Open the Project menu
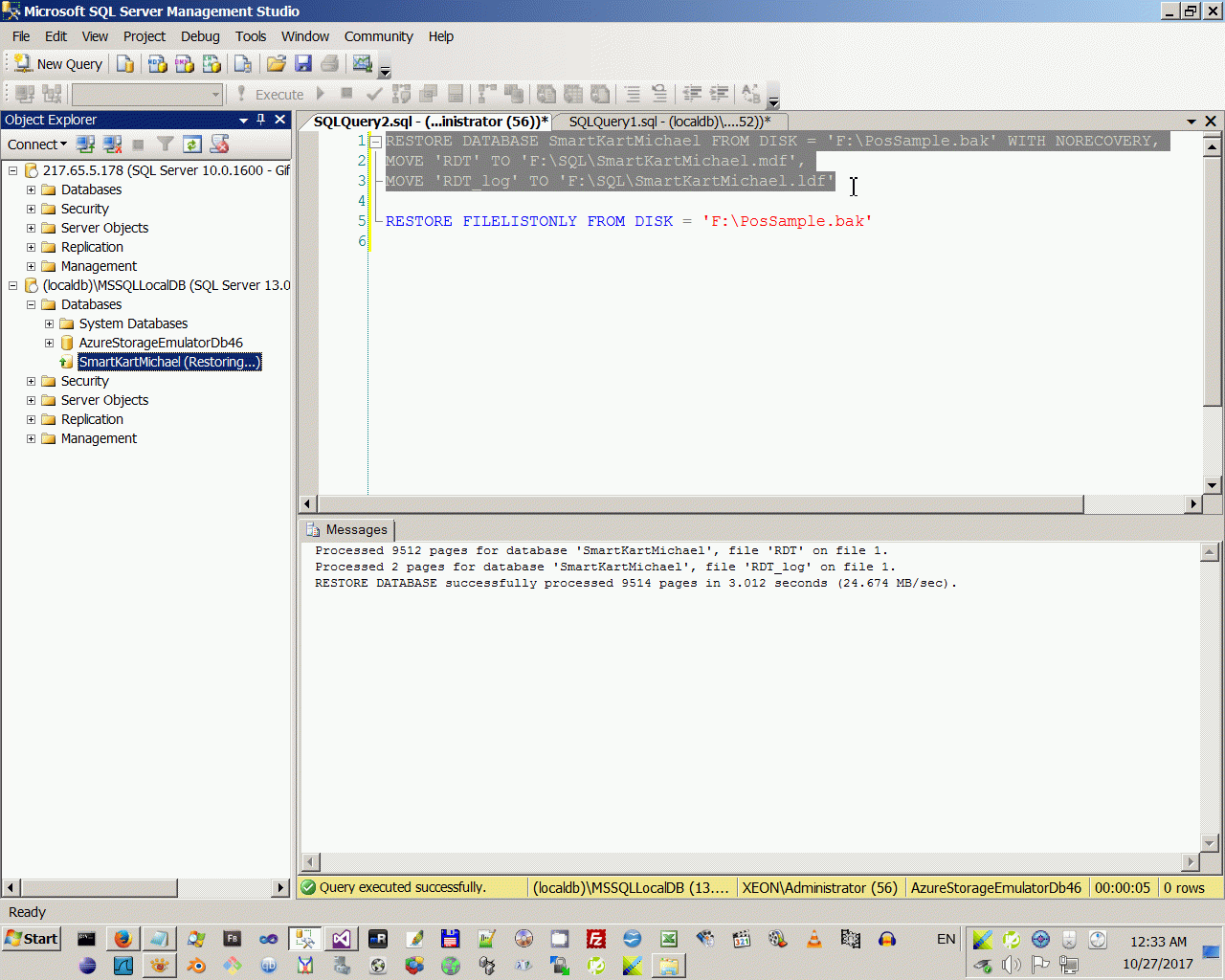 [145, 36]
